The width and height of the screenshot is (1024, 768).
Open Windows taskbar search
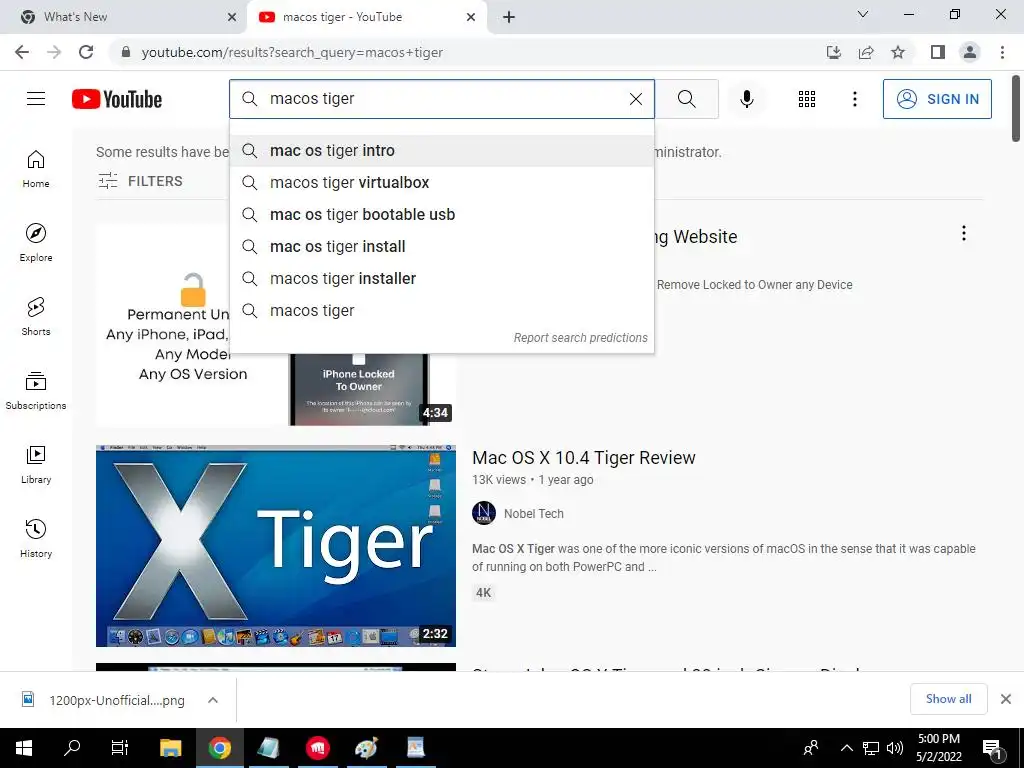click(x=72, y=748)
